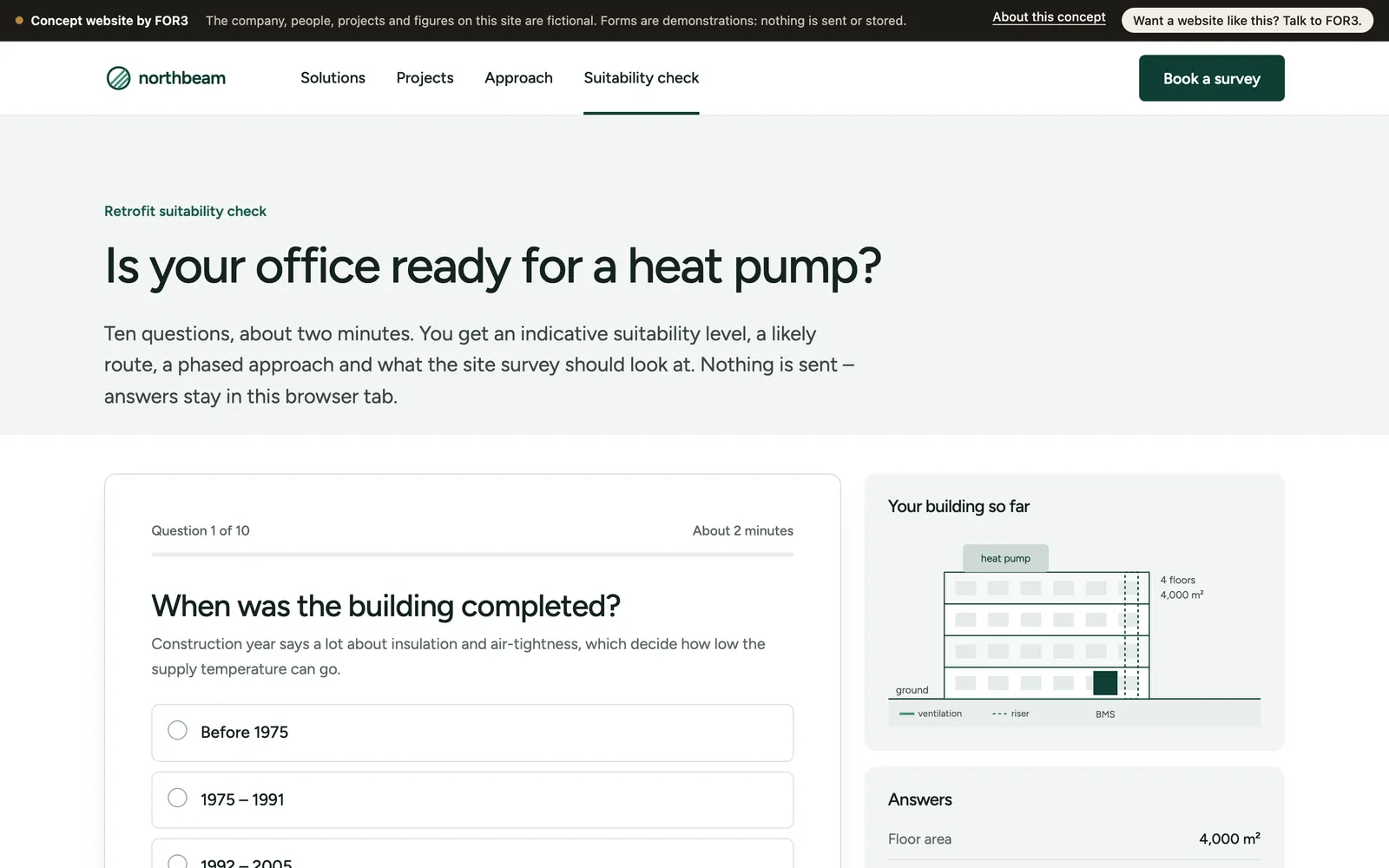Click the Book a survey button
Viewport: 1389px width, 868px height.
pos(1211,78)
